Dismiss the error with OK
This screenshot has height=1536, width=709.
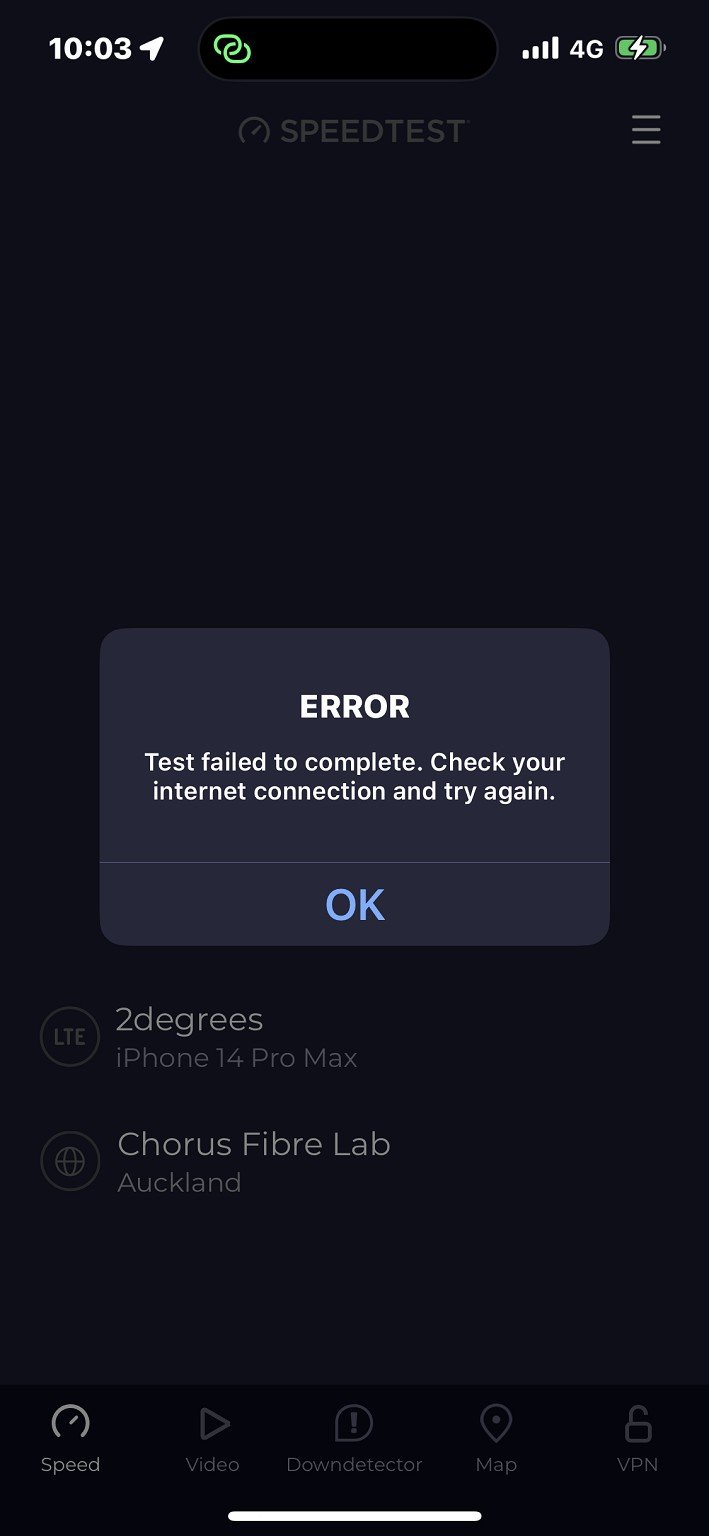(354, 904)
